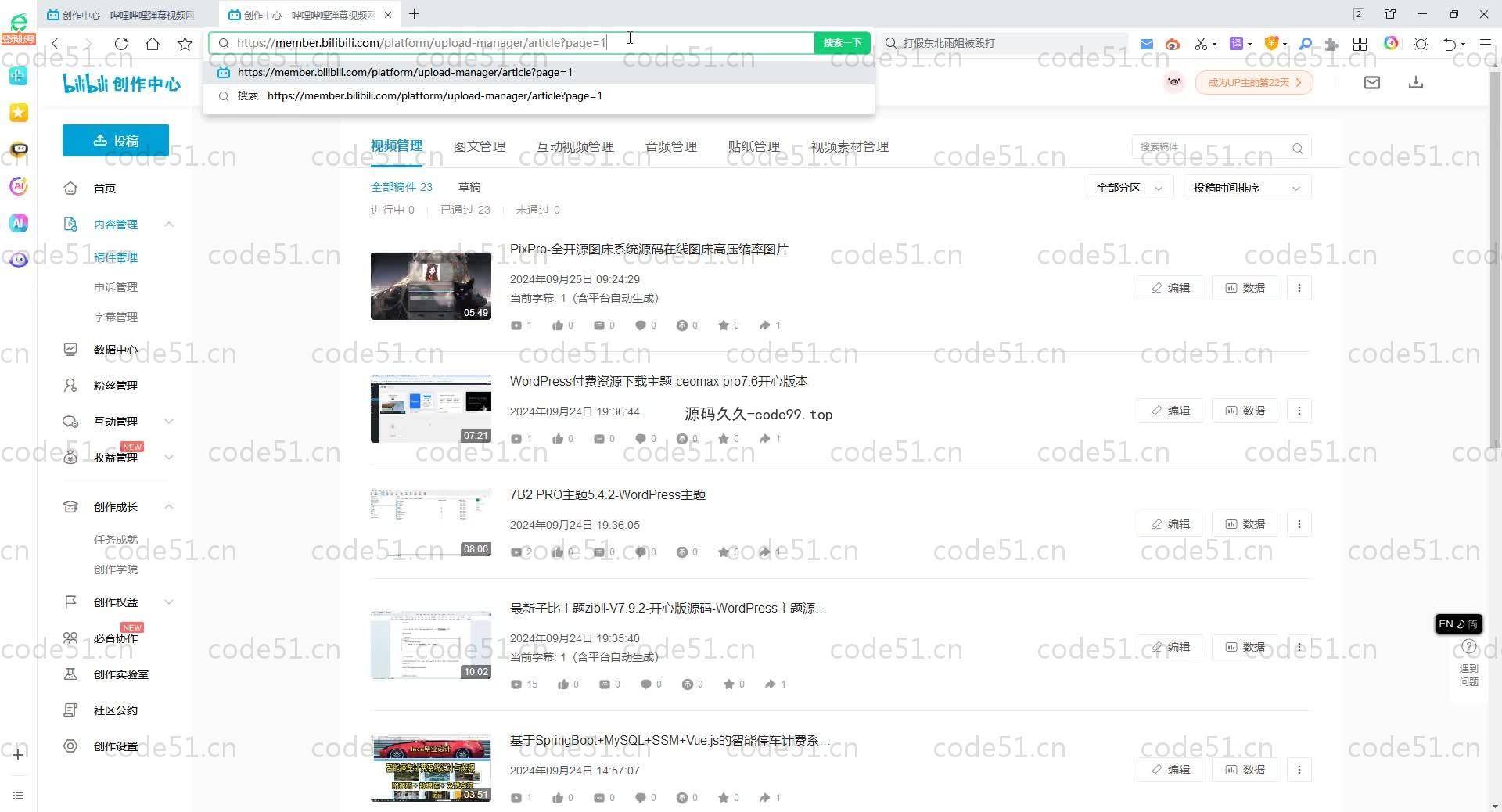The image size is (1502, 812).
Task: Click the 投稿 upload button
Action: tap(116, 140)
